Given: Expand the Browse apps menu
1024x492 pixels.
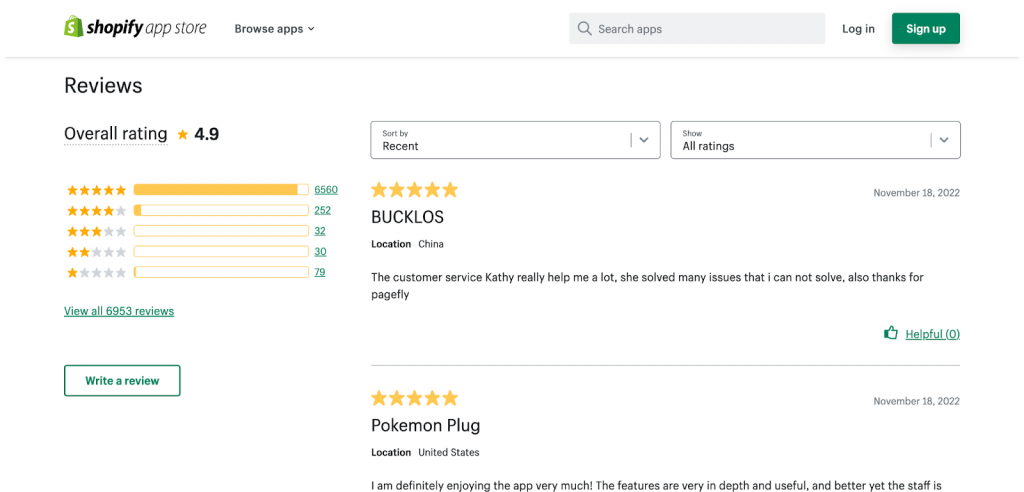Looking at the screenshot, I should 274,29.
